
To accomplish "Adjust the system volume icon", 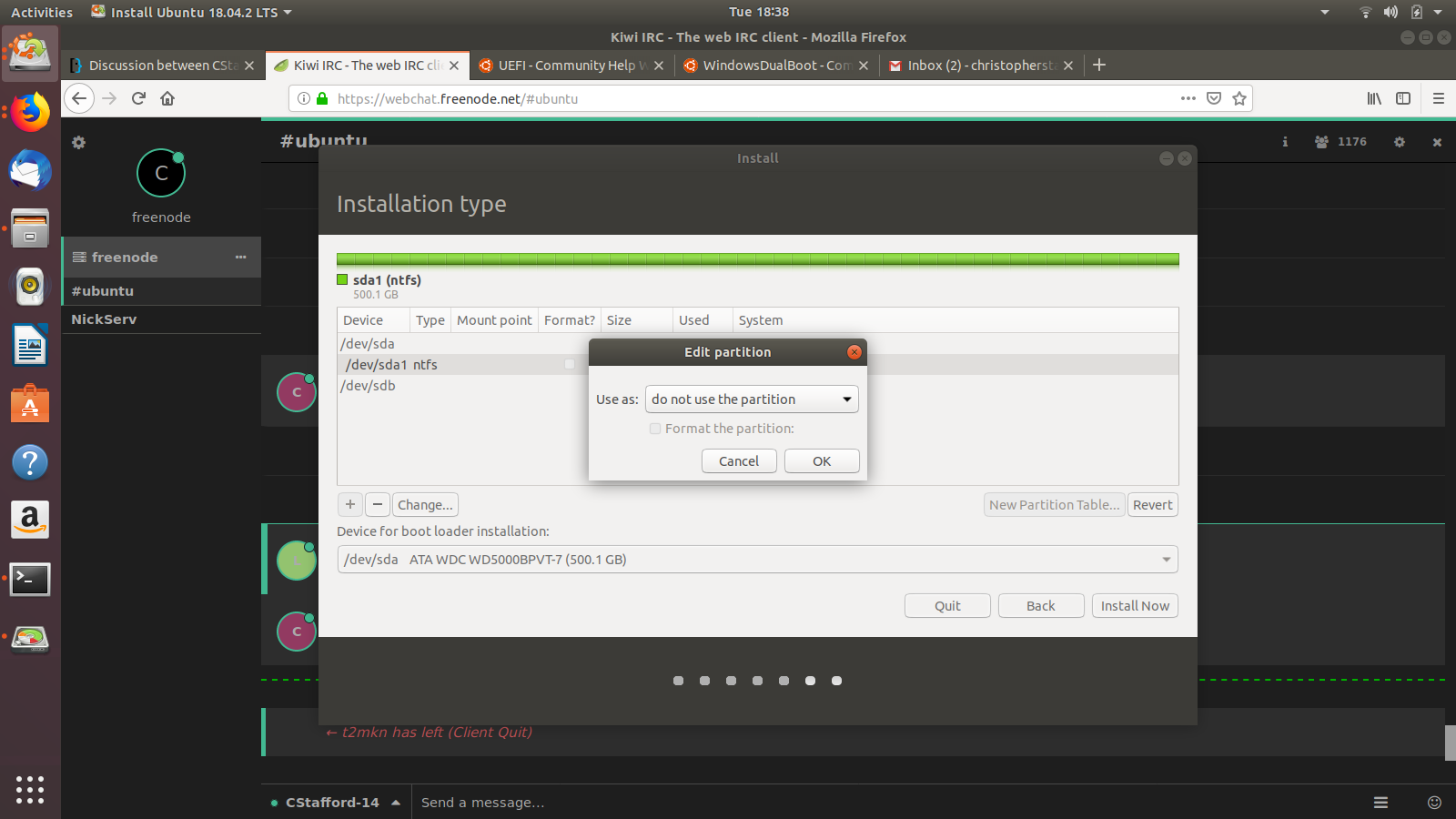I will tap(1390, 12).
